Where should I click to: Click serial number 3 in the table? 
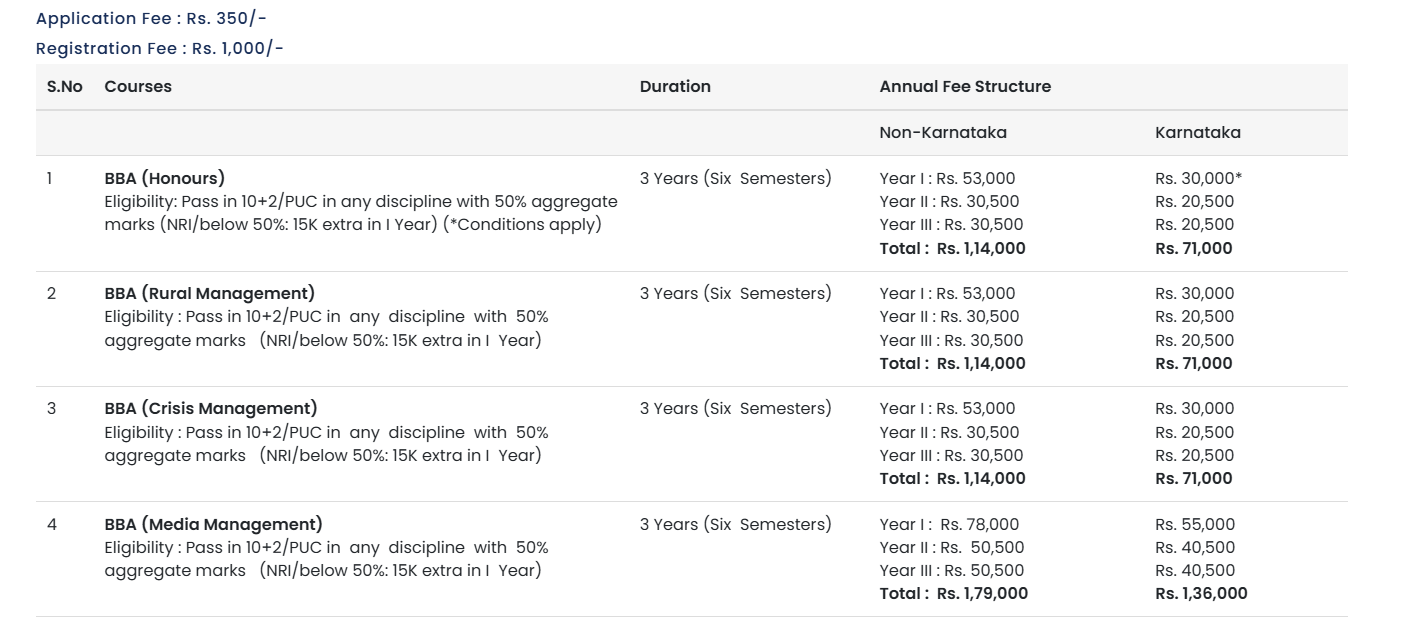click(51, 409)
